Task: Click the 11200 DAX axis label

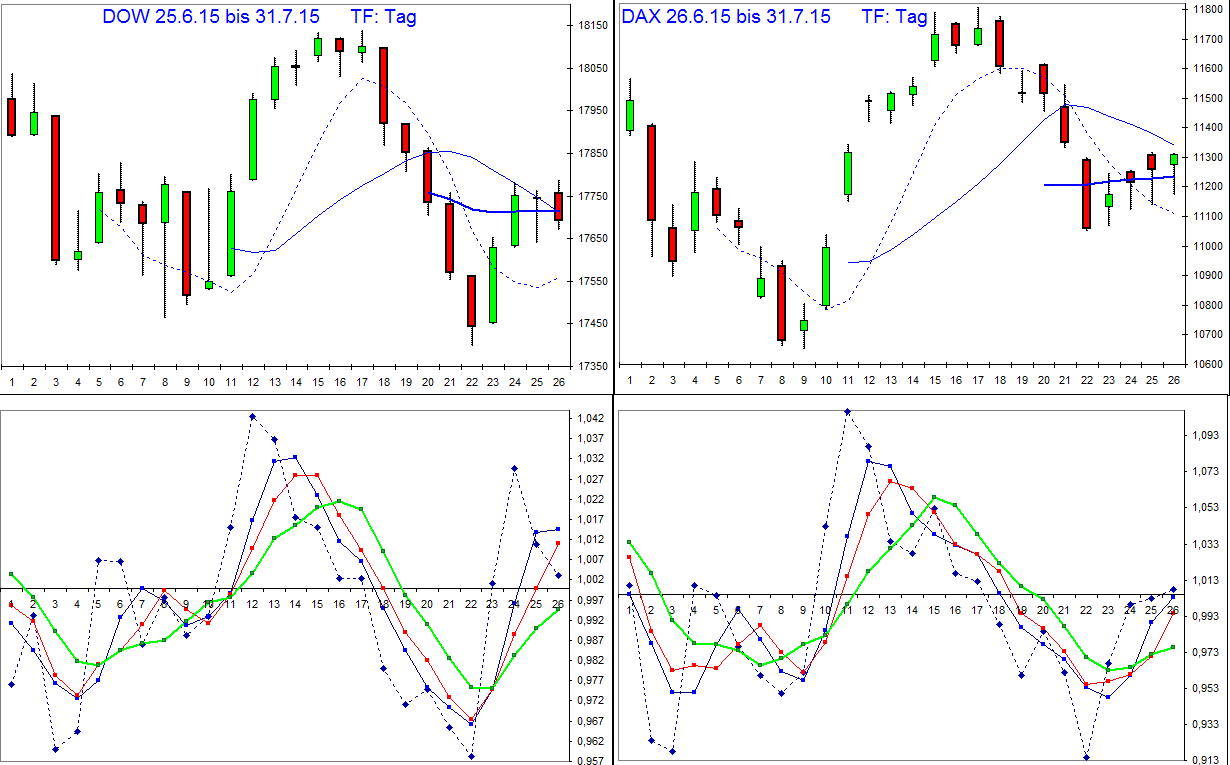Action: [1209, 186]
